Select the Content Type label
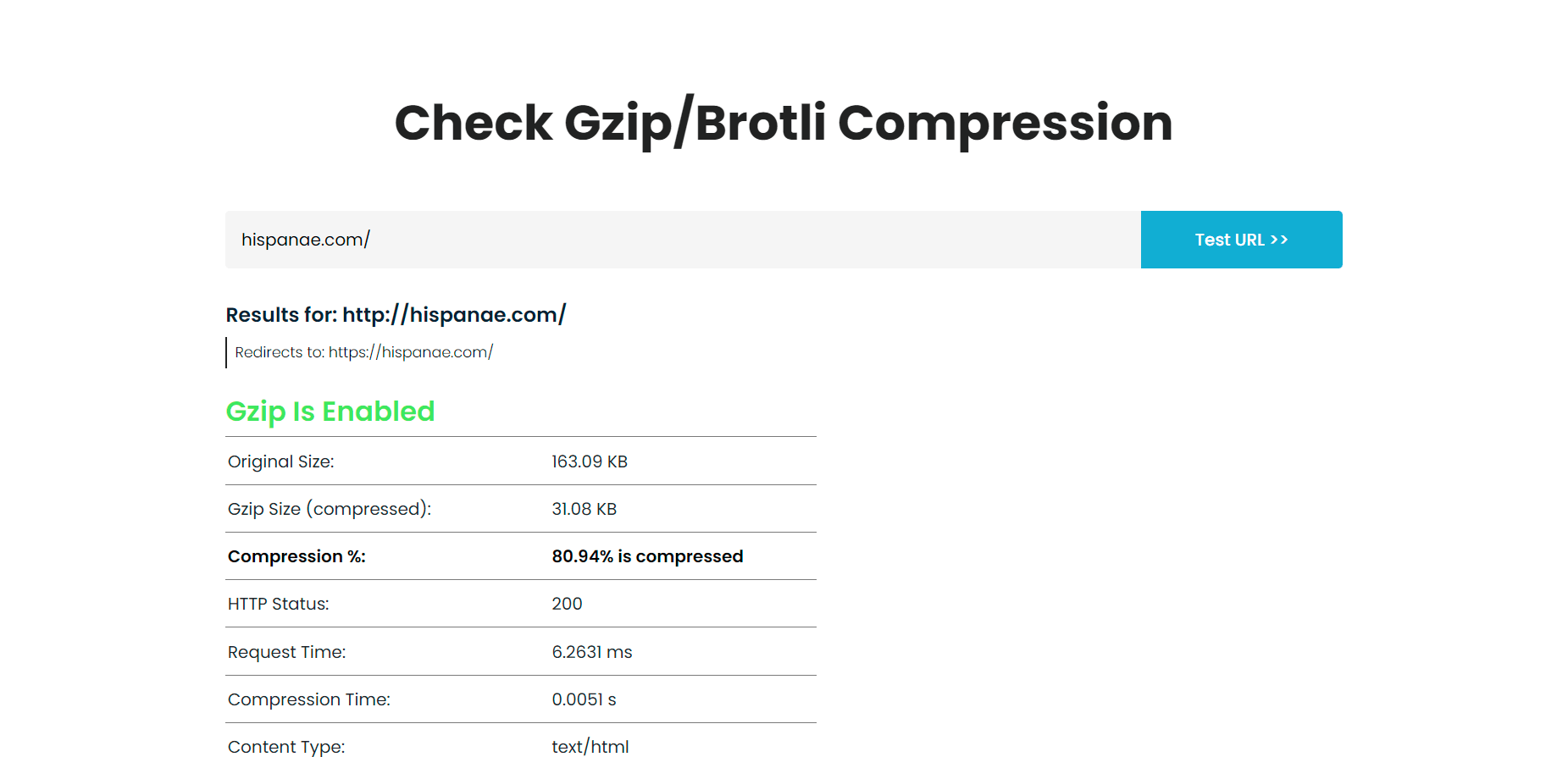The image size is (1568, 757). [x=286, y=747]
